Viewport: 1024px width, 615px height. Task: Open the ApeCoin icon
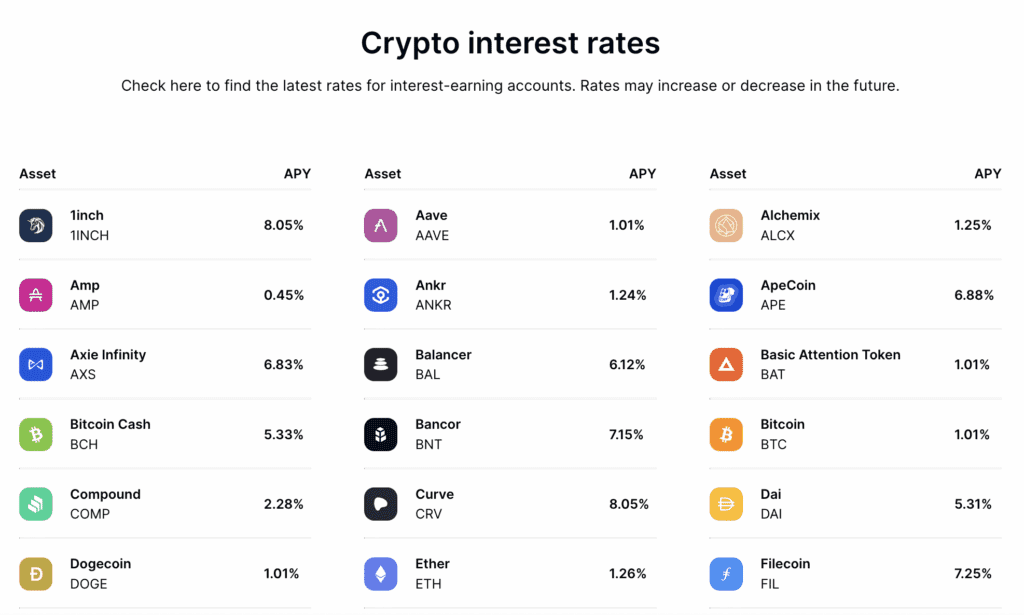point(726,295)
